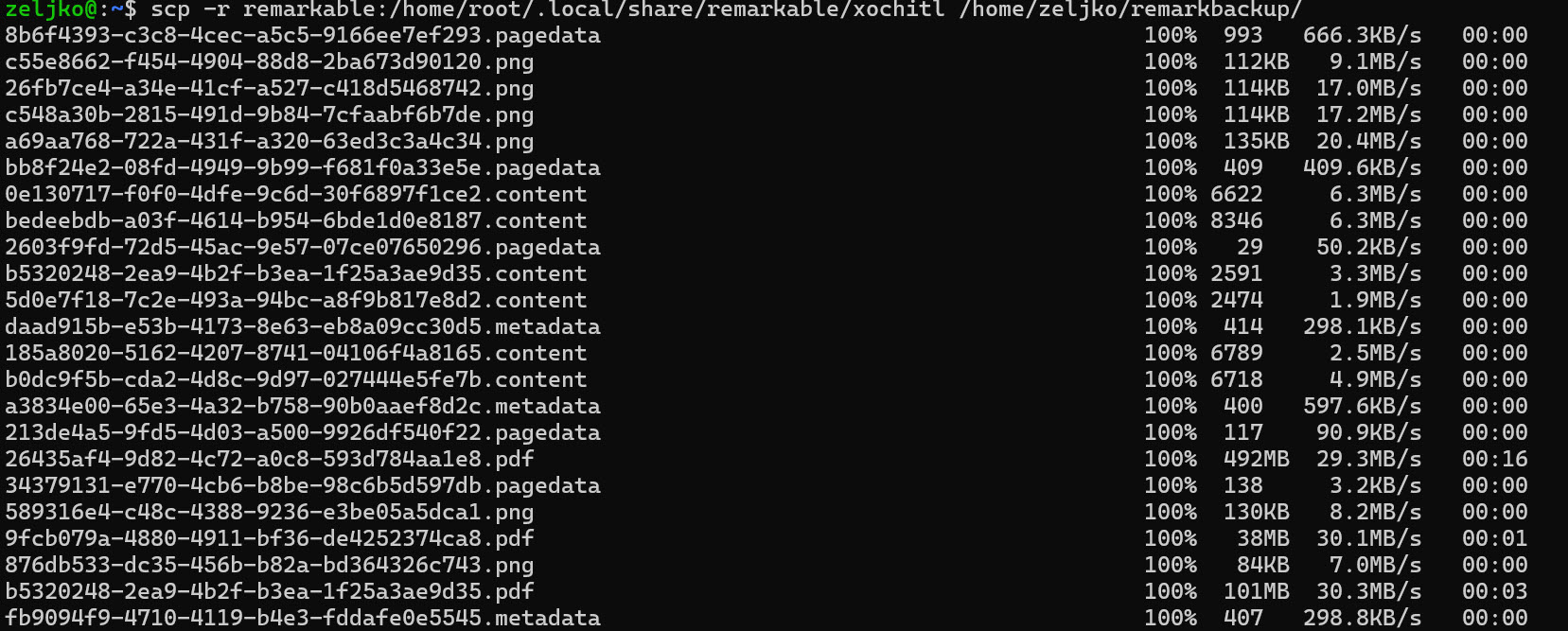Click the 666.3KB/s speed value
The image size is (1568, 631).
click(x=1362, y=36)
